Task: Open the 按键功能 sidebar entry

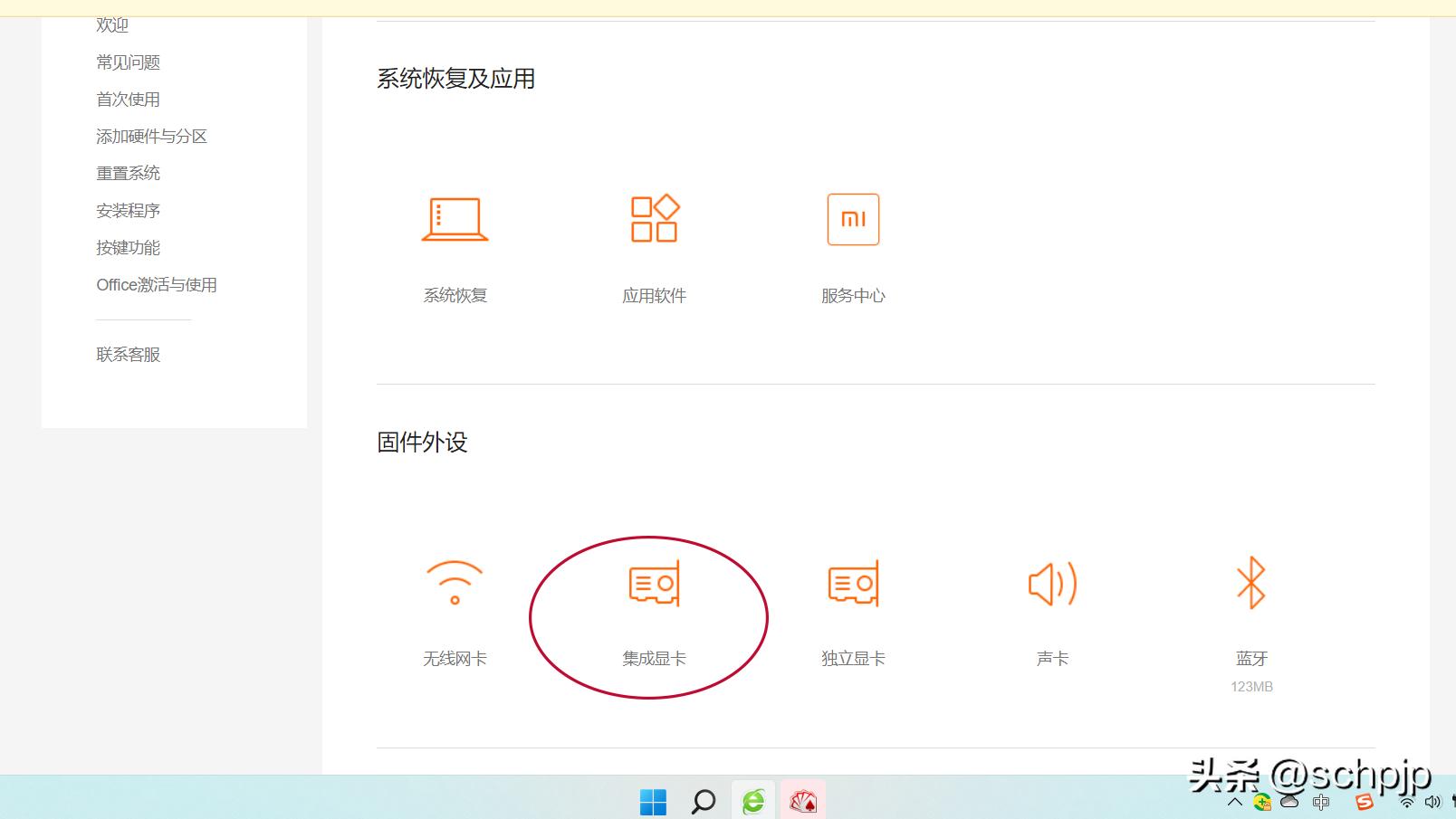Action: (127, 247)
